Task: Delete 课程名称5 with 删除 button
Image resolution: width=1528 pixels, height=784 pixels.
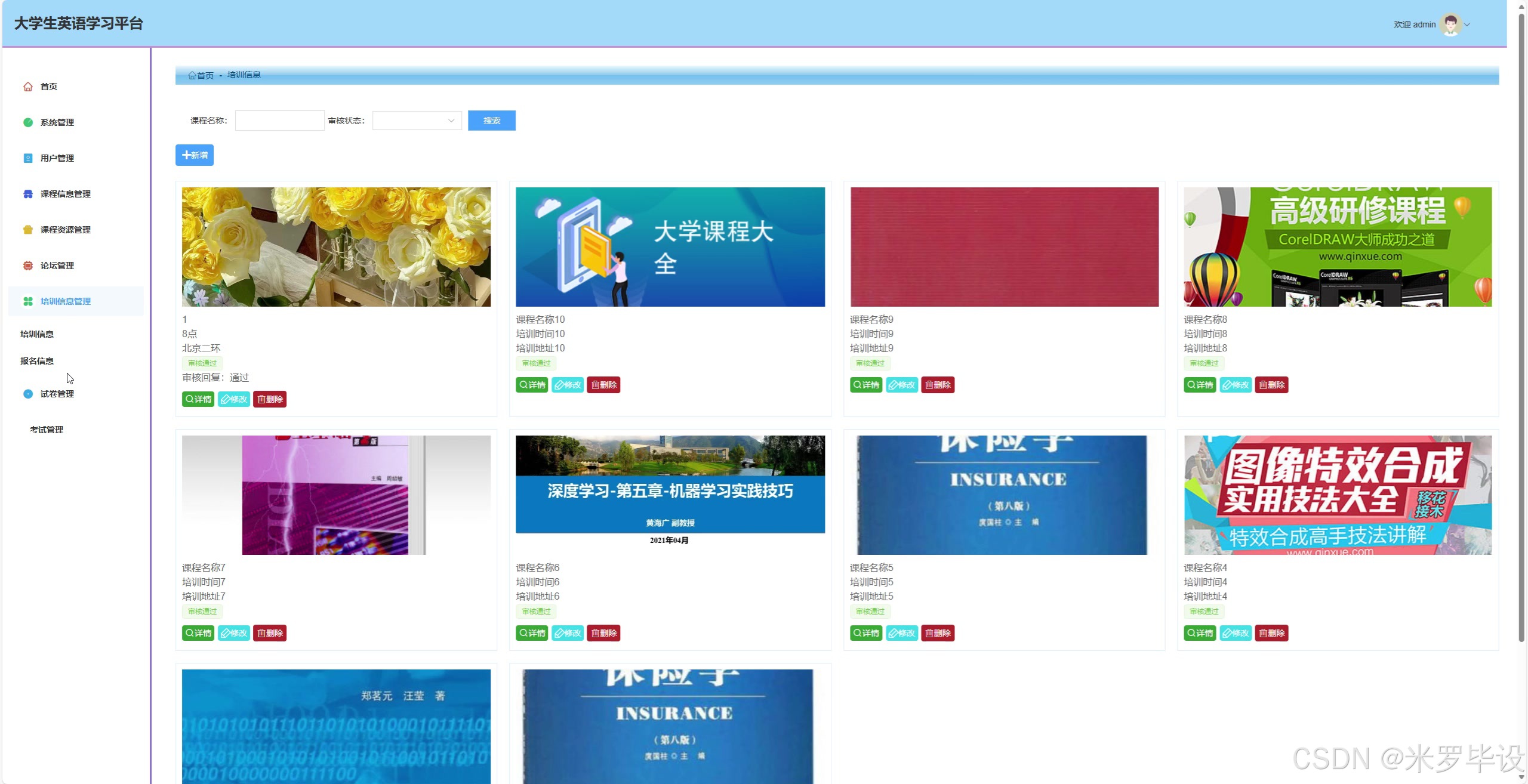Action: coord(938,634)
